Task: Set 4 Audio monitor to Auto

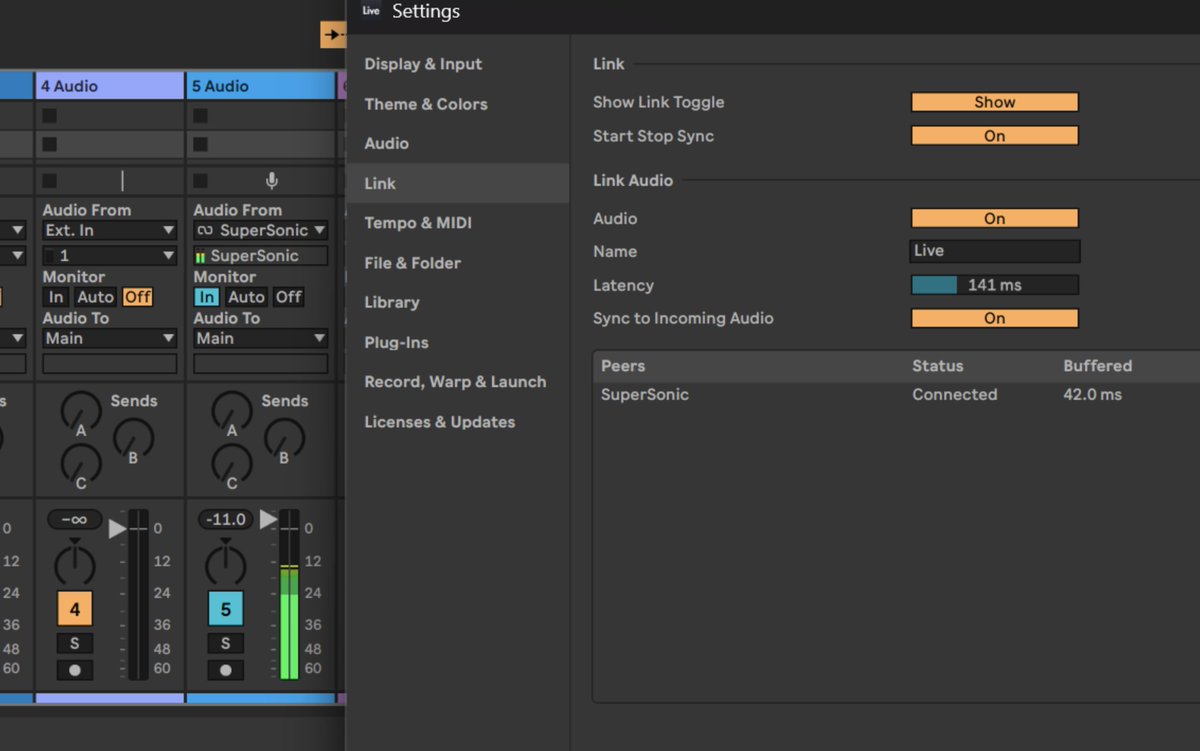Action: click(x=96, y=297)
